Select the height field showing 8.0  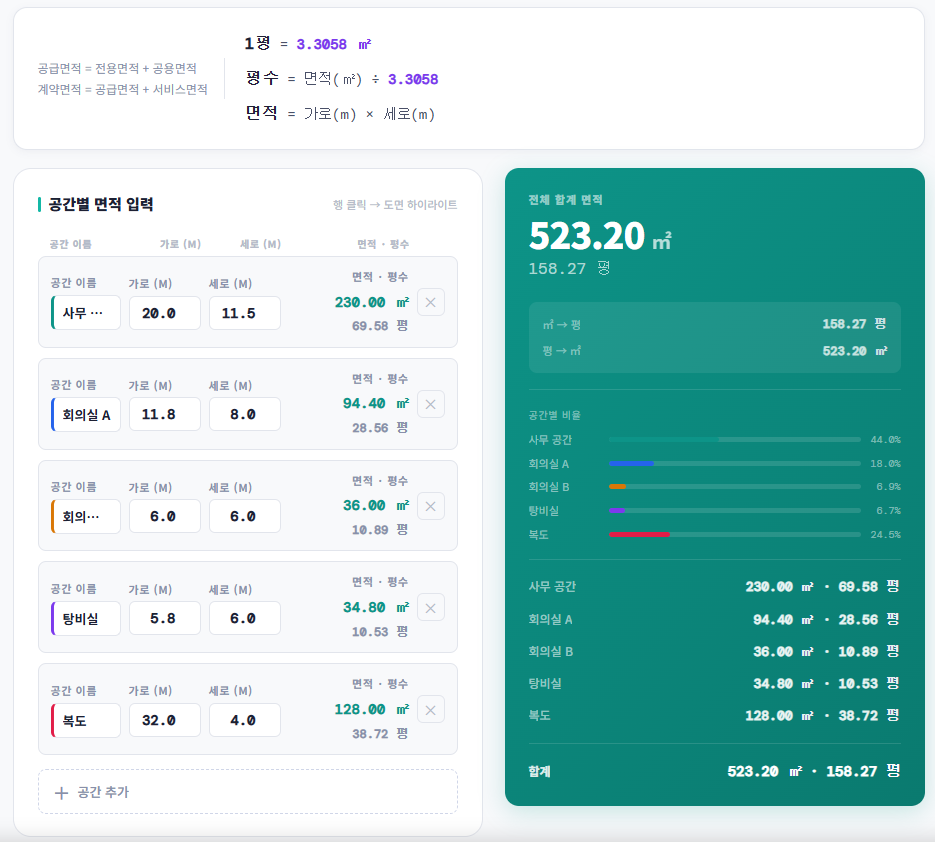tap(244, 414)
